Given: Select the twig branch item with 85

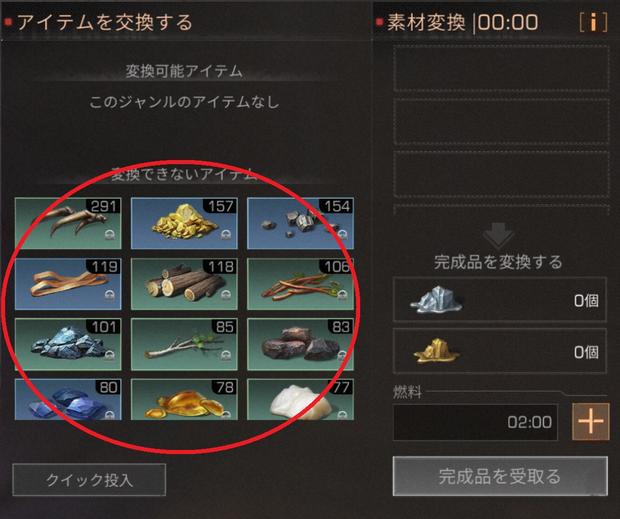Looking at the screenshot, I should (184, 344).
